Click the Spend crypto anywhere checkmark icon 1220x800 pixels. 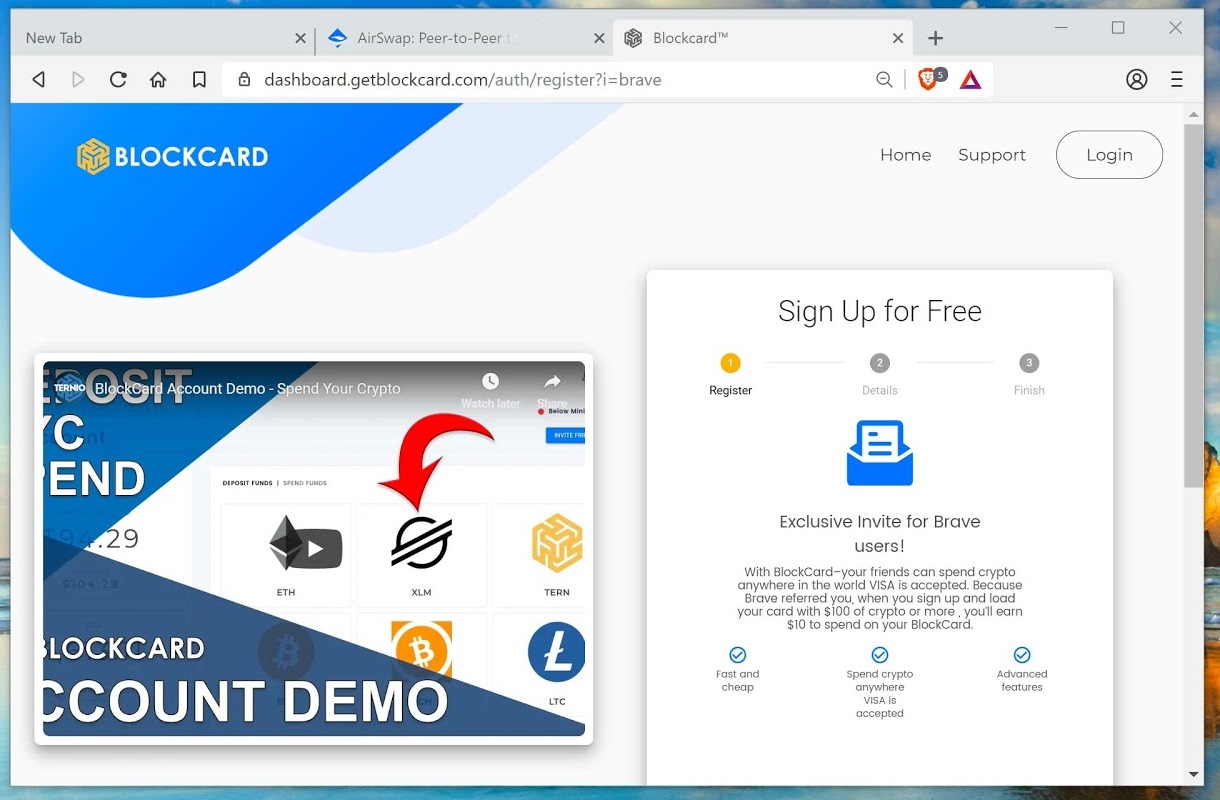(x=880, y=655)
